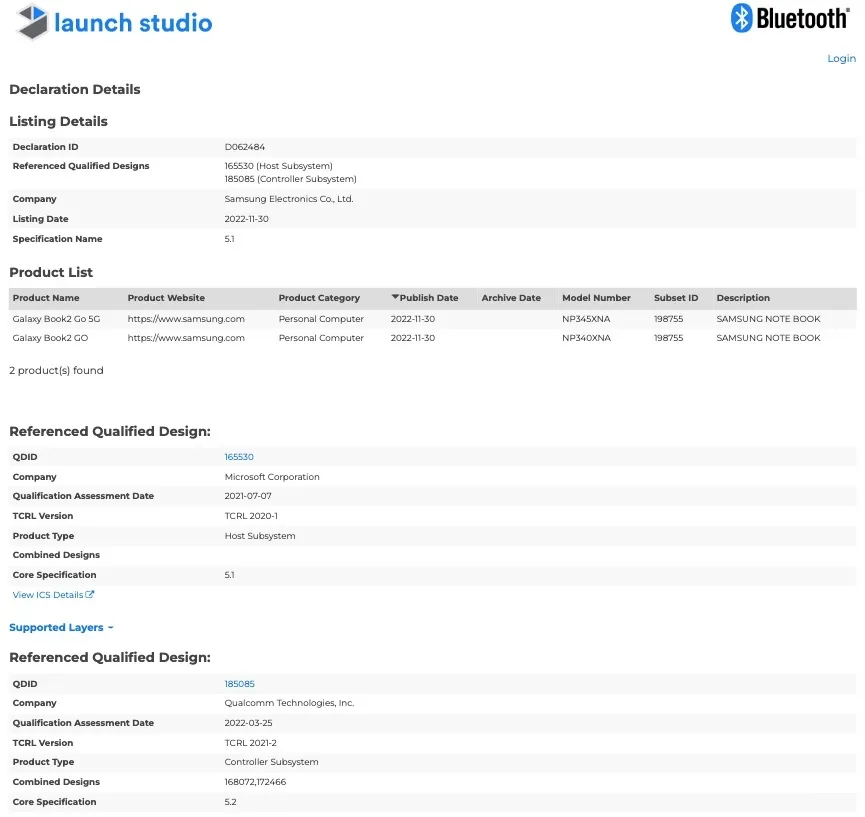The image size is (865, 817).
Task: Sort by Product Website column header
Action: tap(166, 298)
